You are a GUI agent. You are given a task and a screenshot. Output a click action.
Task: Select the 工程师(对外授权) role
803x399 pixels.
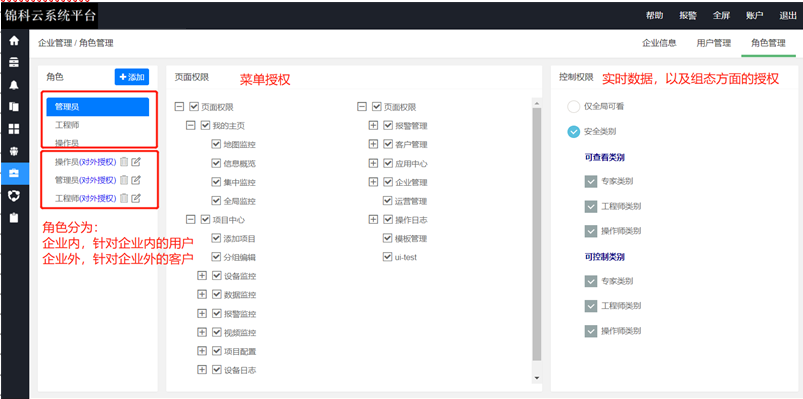pos(86,198)
